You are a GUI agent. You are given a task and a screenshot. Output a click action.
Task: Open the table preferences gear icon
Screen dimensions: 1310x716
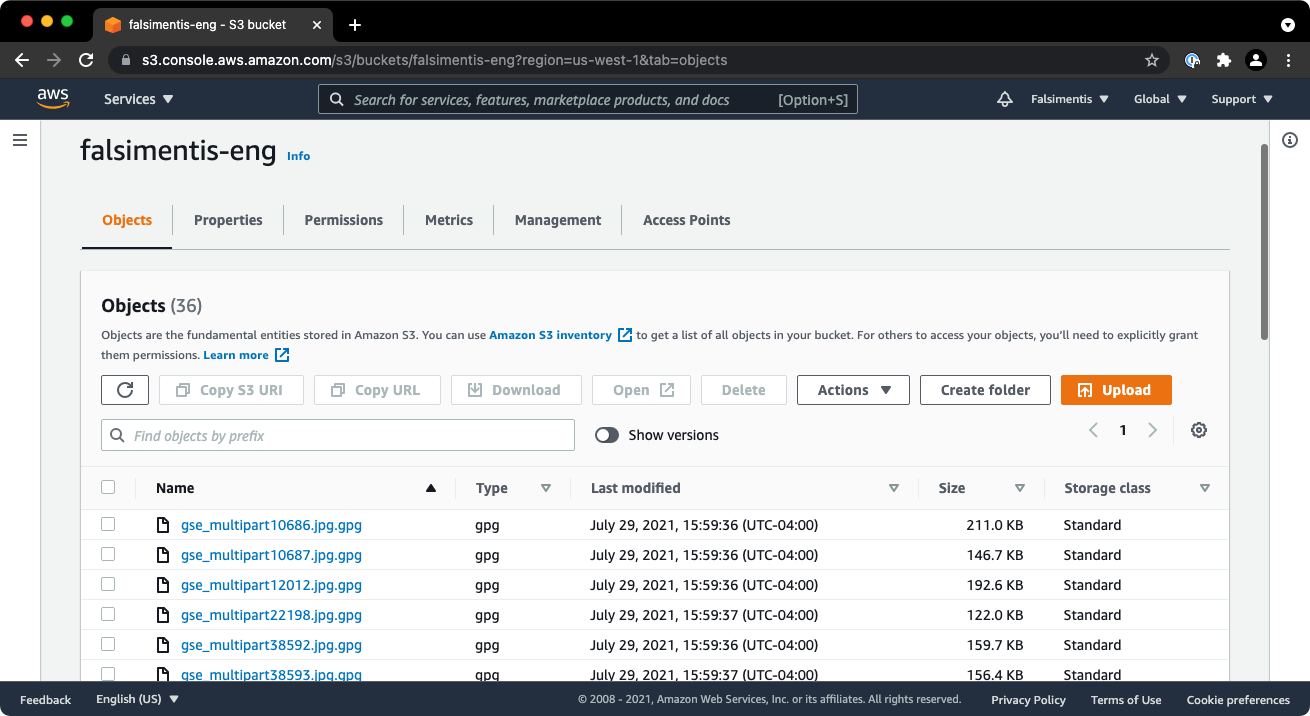[1199, 430]
